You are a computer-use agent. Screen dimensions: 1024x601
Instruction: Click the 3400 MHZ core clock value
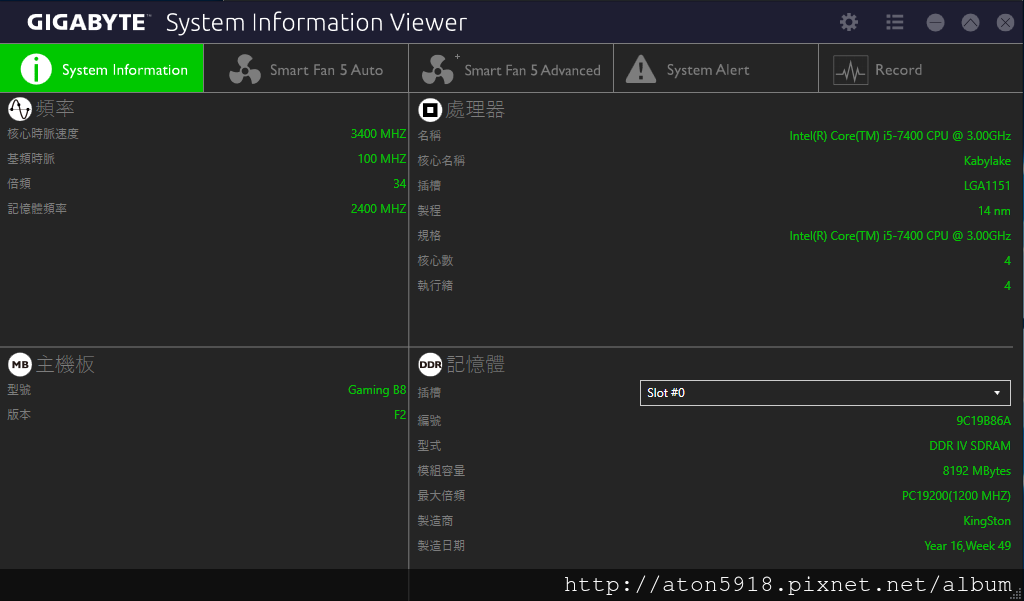378,134
